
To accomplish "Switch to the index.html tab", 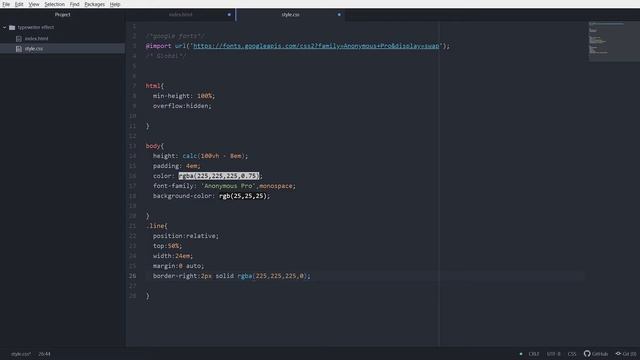I will [180, 15].
